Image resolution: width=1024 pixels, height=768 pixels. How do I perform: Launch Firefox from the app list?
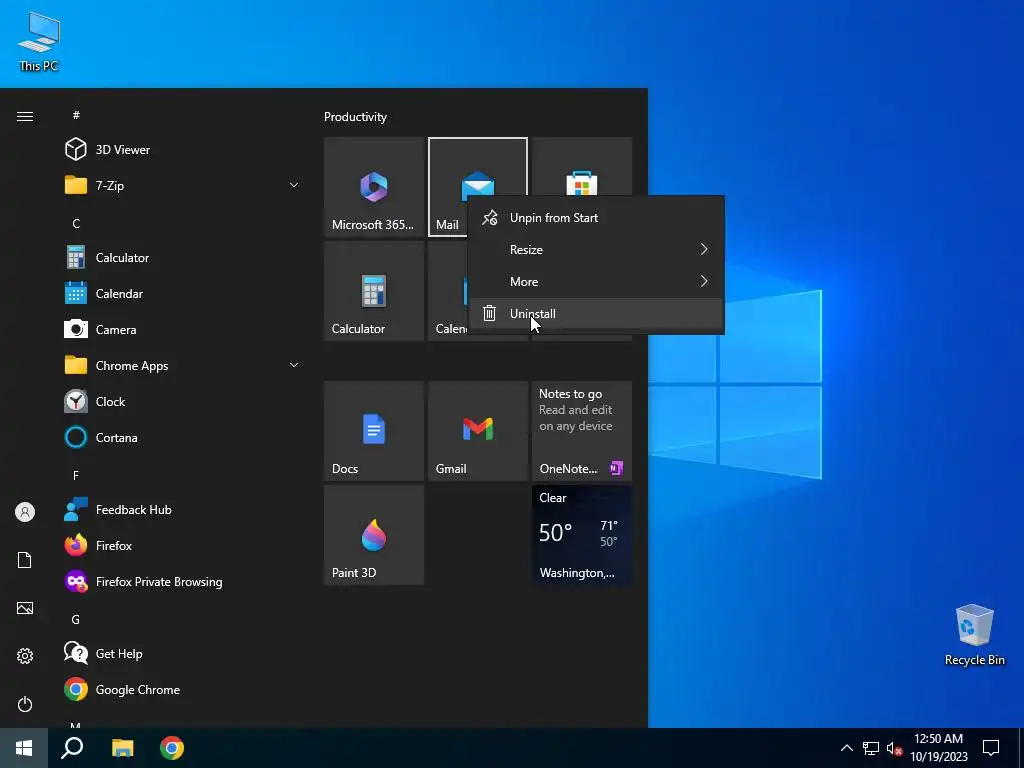point(183,545)
